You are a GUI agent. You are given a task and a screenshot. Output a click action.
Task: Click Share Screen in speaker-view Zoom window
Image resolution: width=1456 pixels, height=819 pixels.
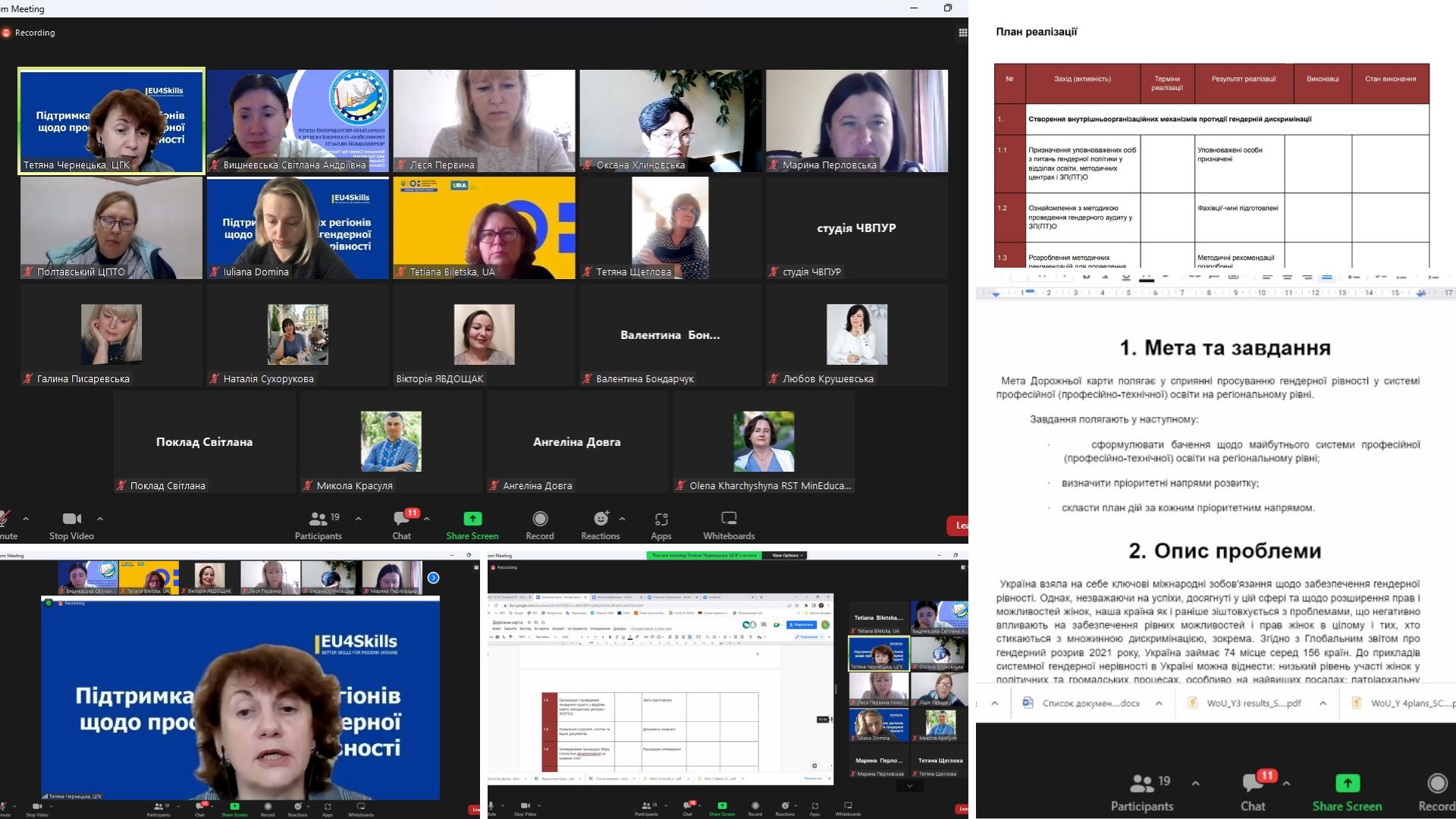[234, 809]
